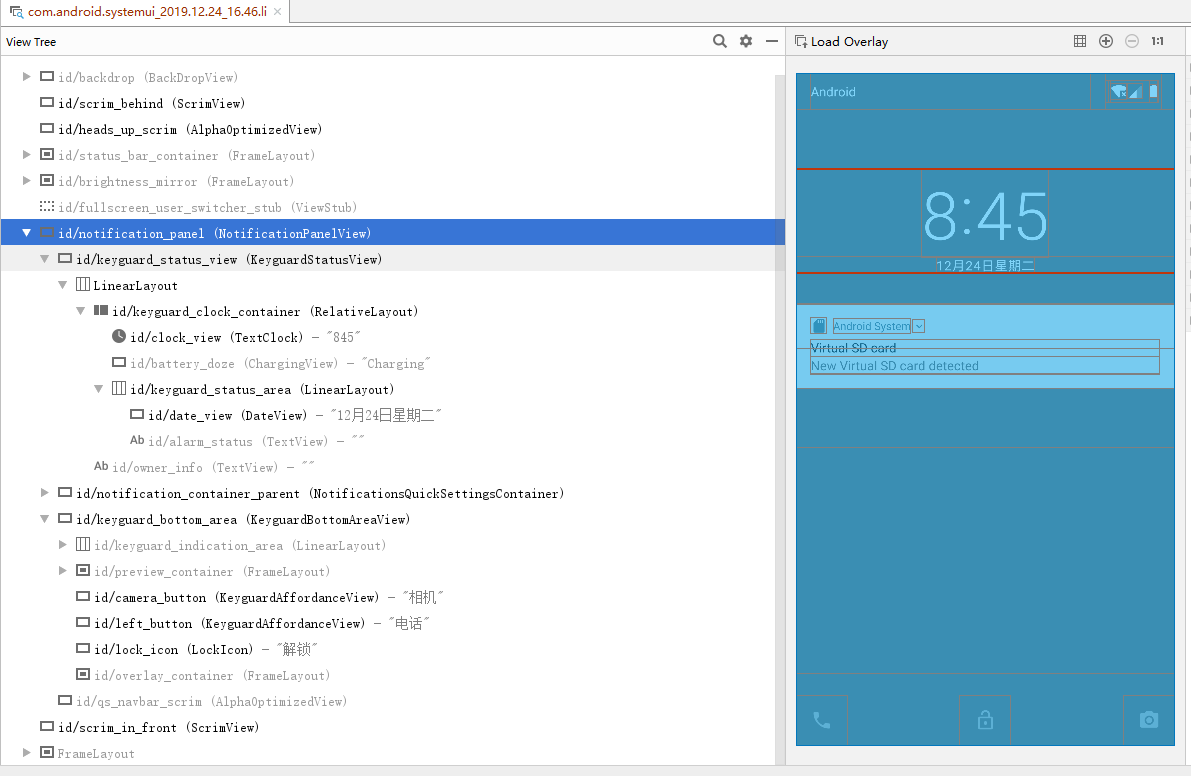Image resolution: width=1191 pixels, height=776 pixels.
Task: Click Ab text icon of id/alarm_status
Action: click(x=137, y=440)
